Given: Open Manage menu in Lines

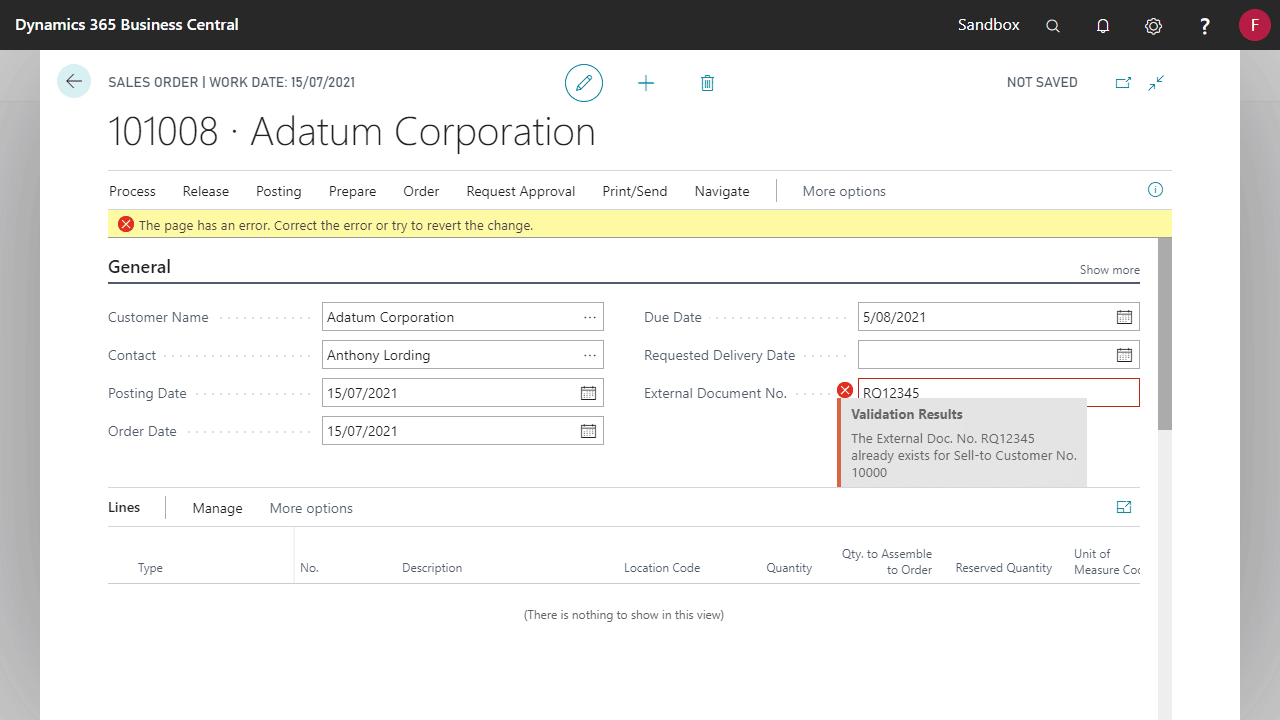Looking at the screenshot, I should pyautogui.click(x=218, y=508).
